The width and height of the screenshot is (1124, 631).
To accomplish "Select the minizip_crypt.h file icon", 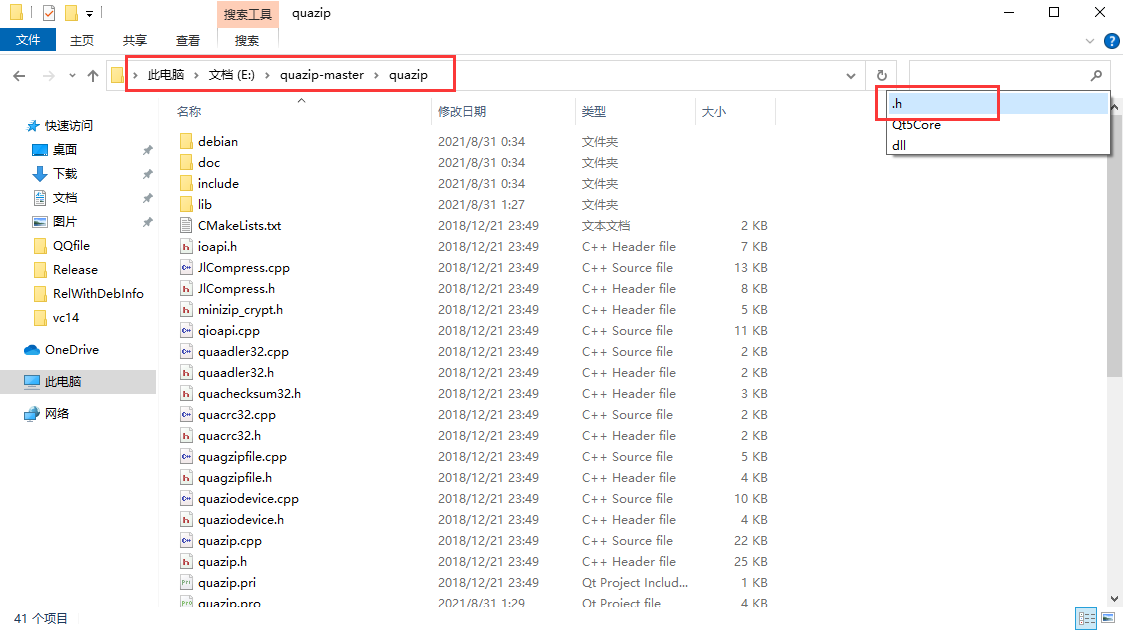I will [186, 310].
